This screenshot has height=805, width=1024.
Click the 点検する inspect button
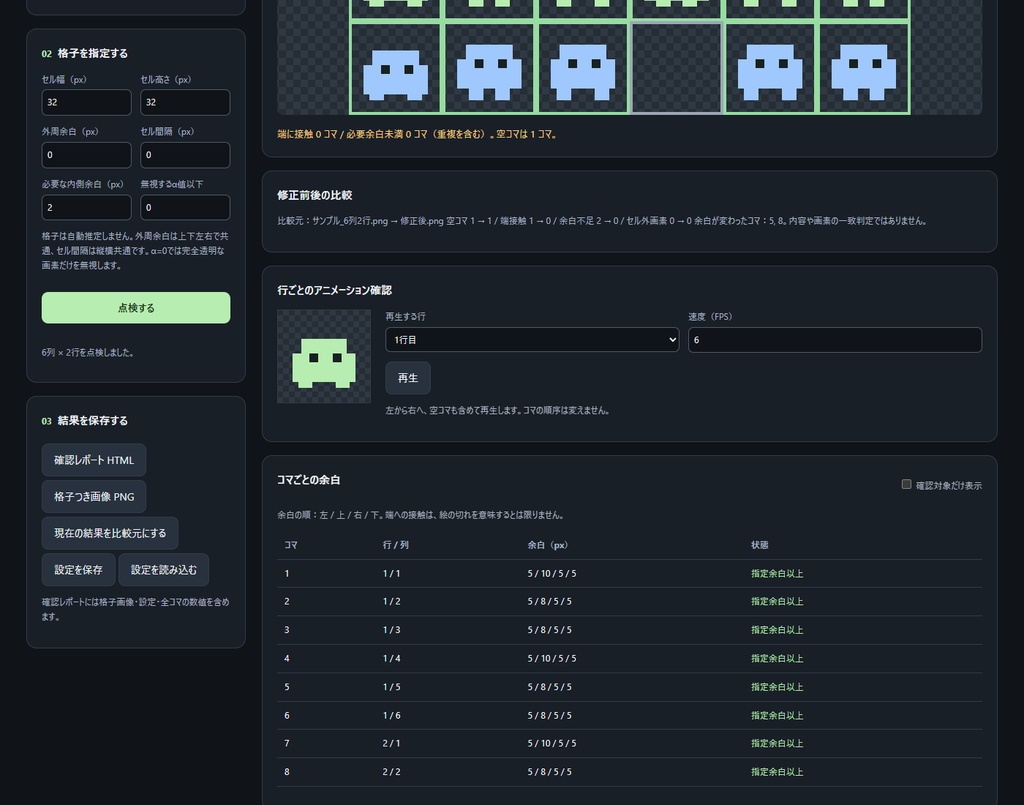136,308
